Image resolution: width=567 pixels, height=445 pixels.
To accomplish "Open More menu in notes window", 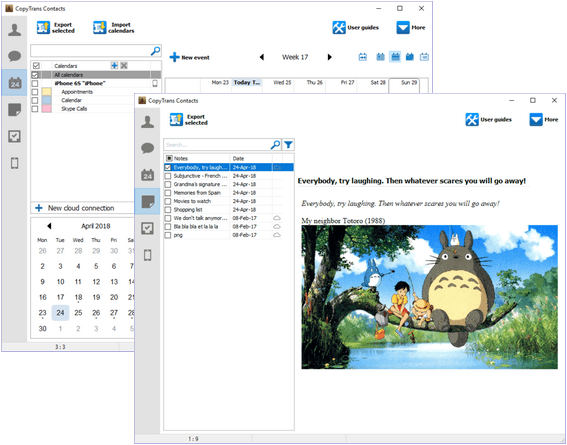I will click(544, 119).
